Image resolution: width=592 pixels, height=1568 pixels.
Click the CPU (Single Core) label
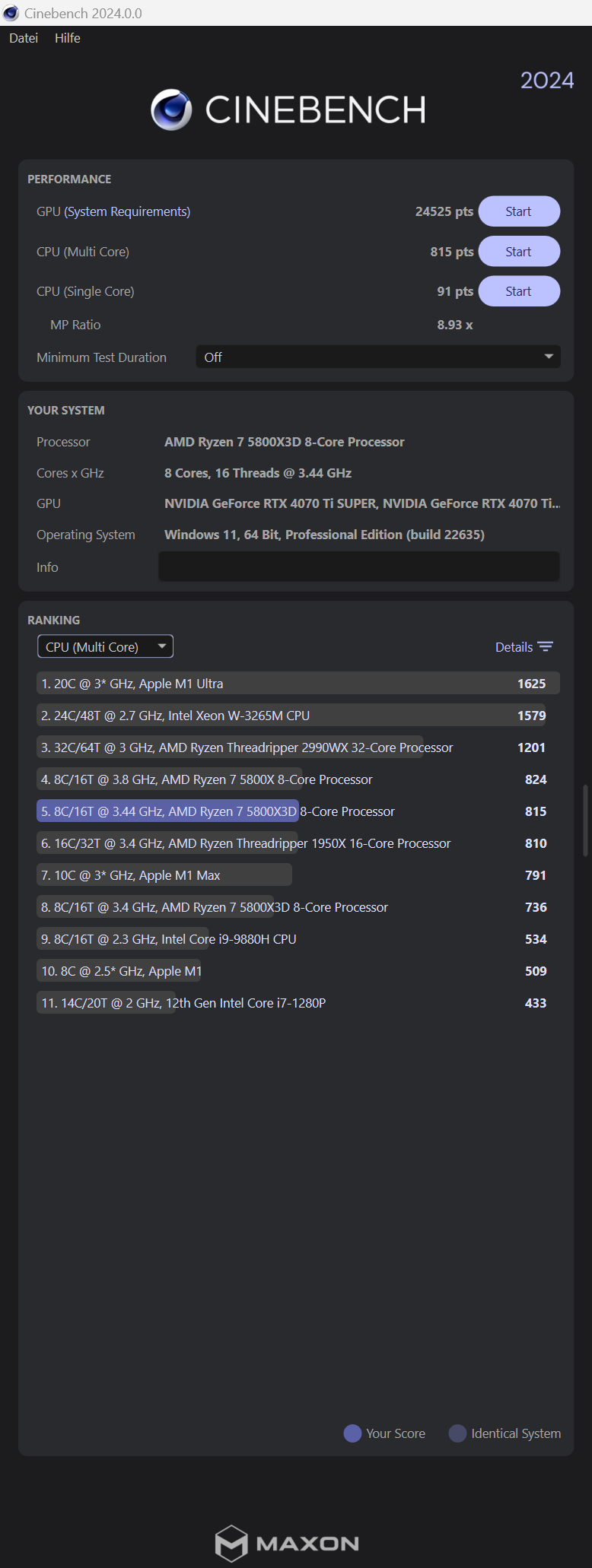[85, 291]
